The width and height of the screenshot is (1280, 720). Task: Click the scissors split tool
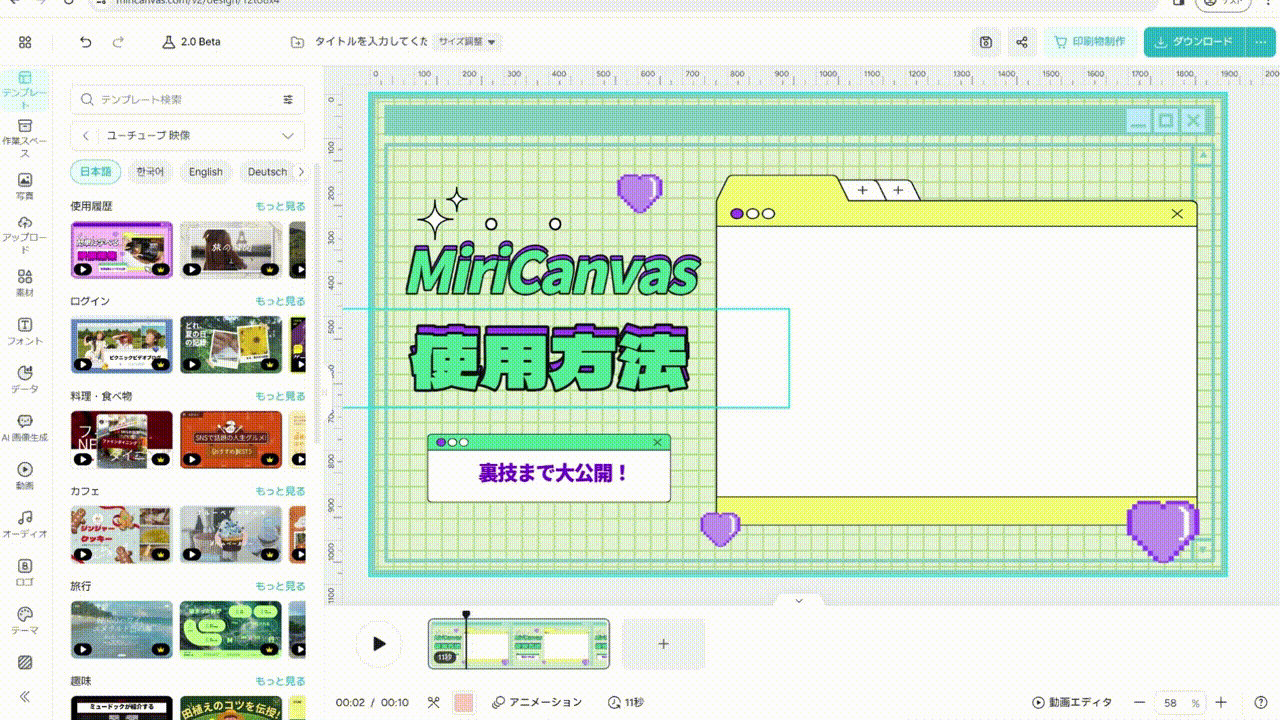point(433,703)
